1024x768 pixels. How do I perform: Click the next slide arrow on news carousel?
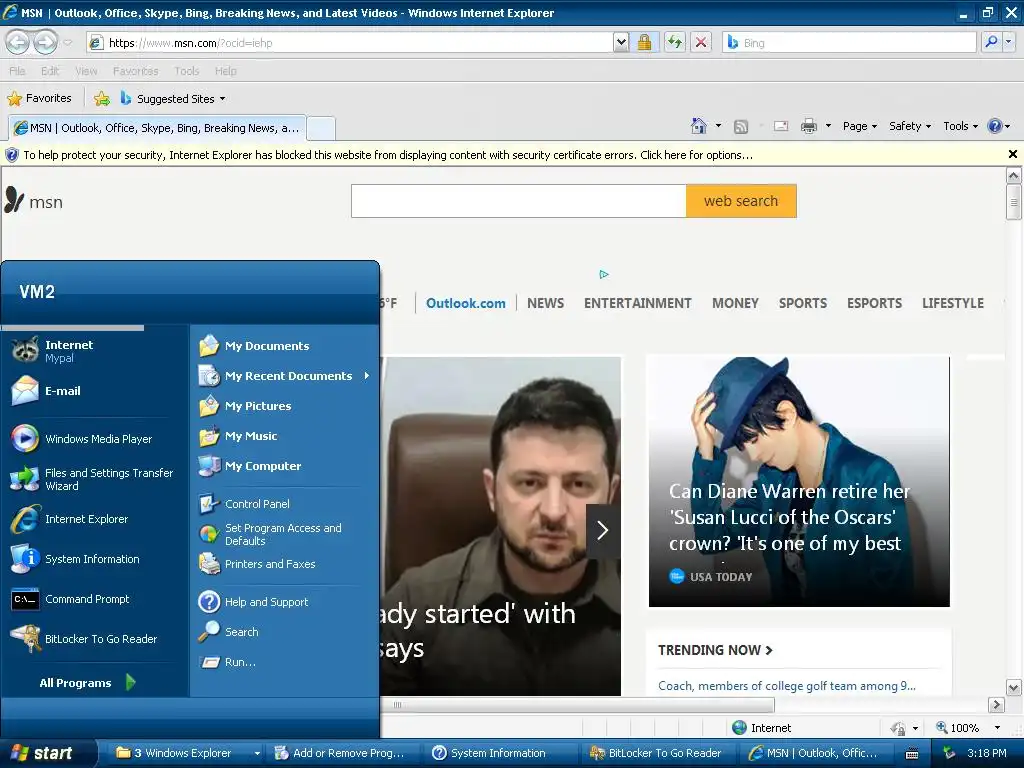602,530
